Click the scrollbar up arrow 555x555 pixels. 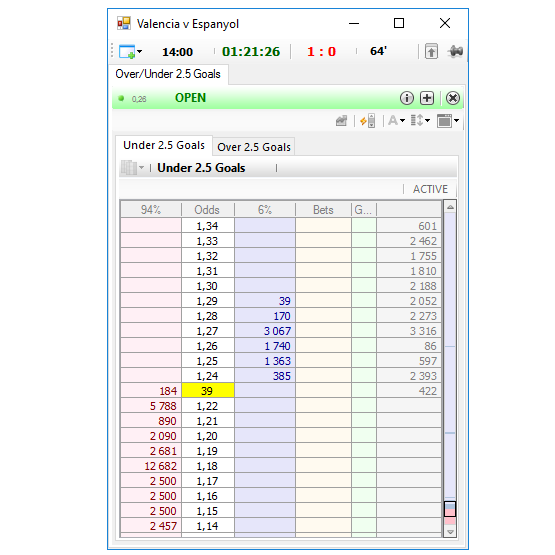tap(450, 207)
